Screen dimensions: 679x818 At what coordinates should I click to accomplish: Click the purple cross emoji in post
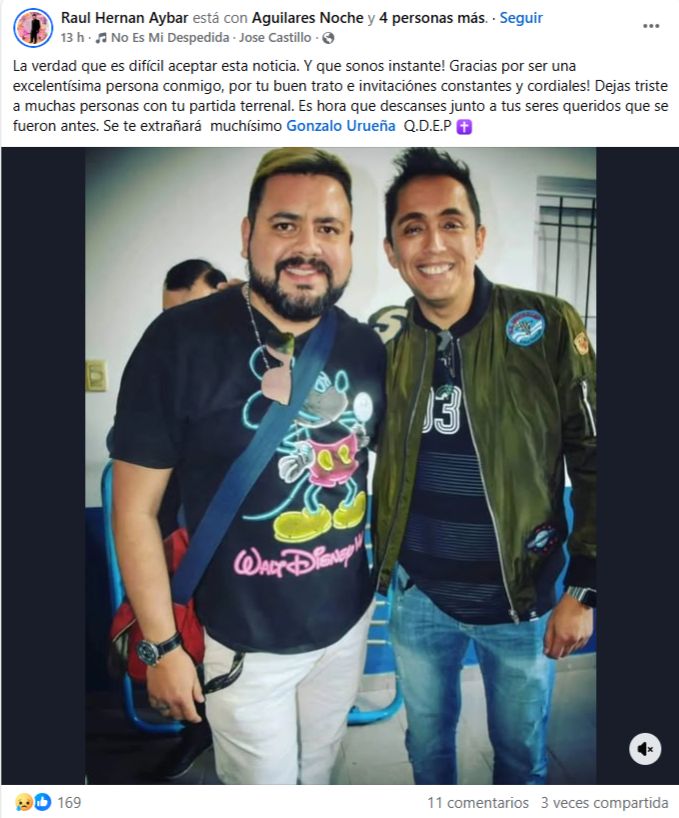click(x=464, y=127)
